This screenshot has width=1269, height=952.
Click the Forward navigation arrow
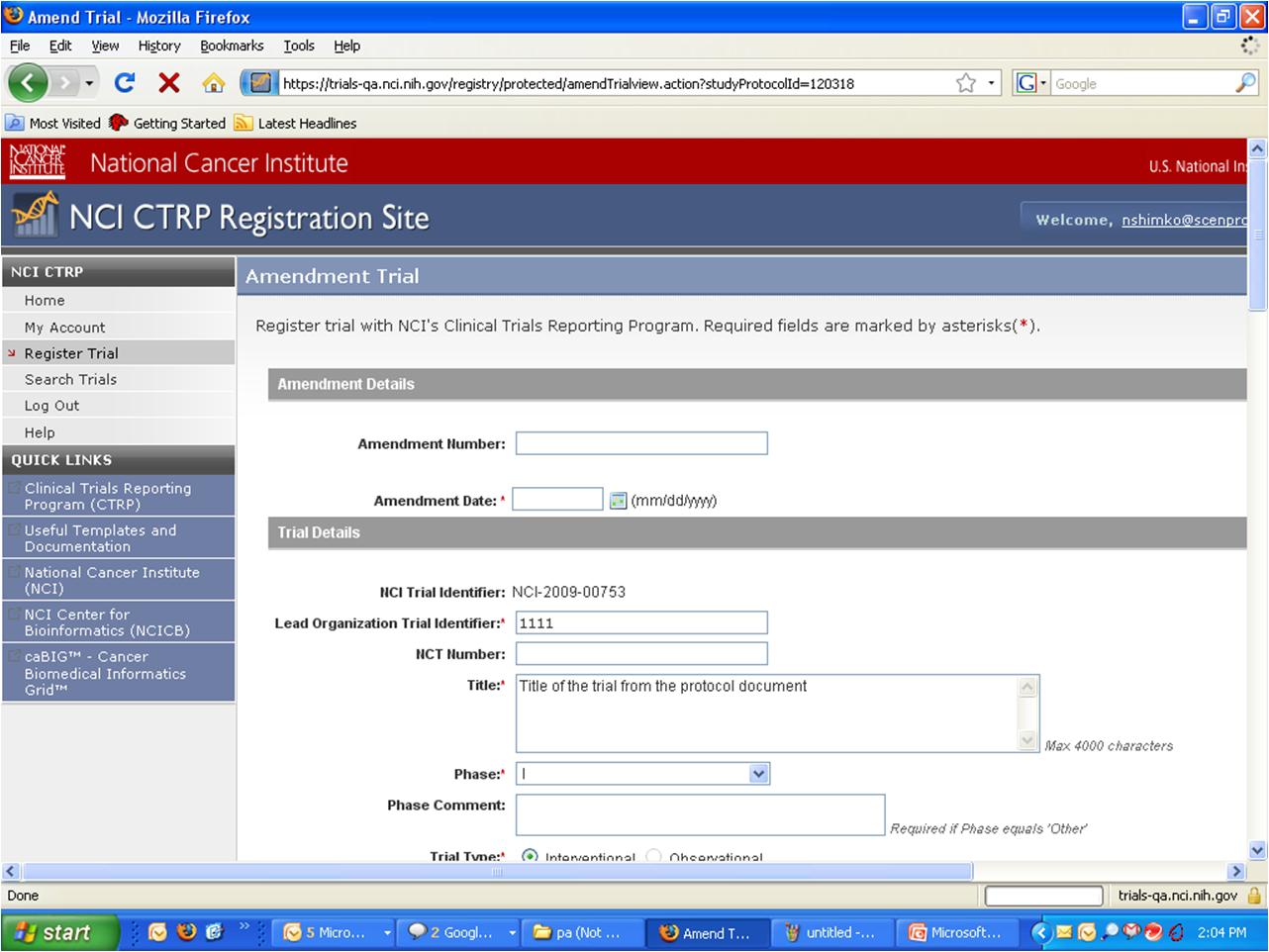[65, 83]
